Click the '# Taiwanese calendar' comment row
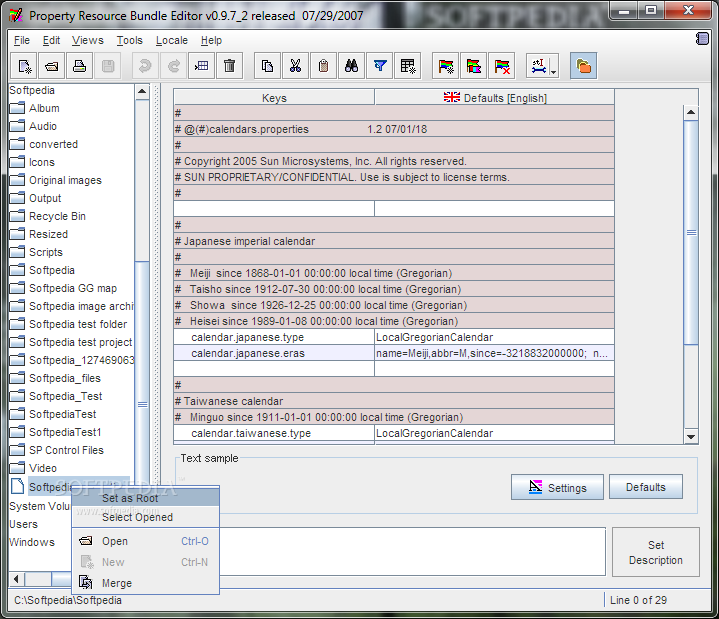 click(394, 401)
